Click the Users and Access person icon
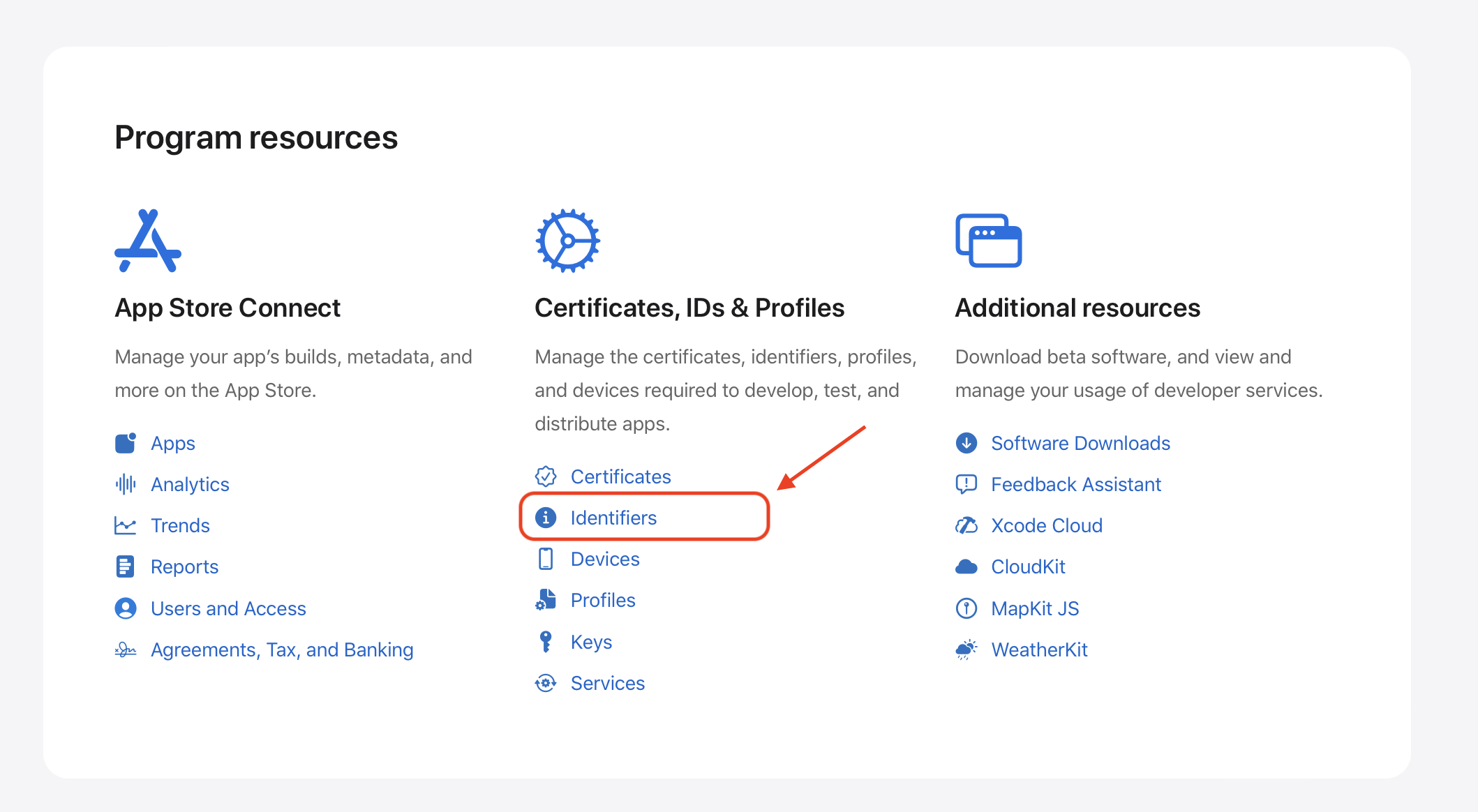1478x812 pixels. point(126,608)
